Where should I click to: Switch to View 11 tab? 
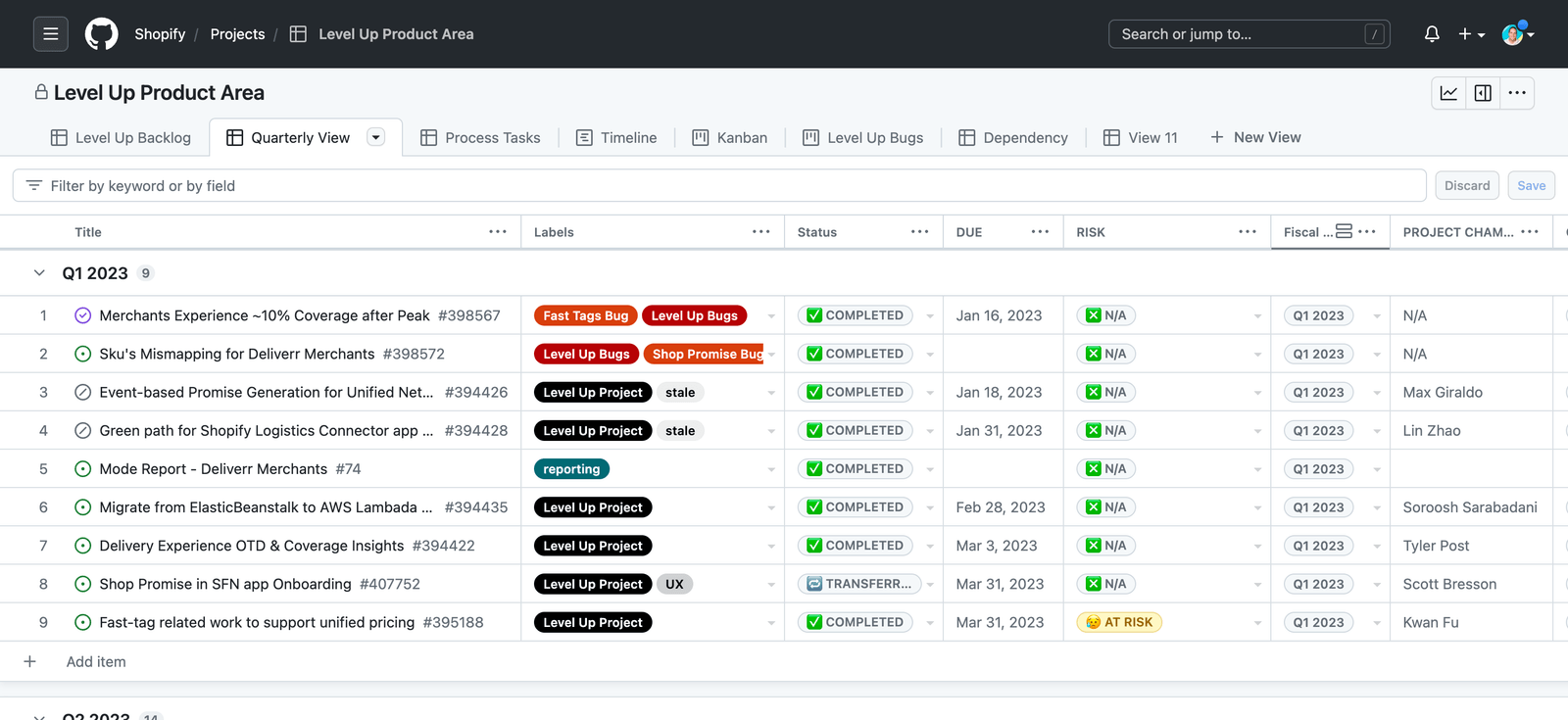(x=1141, y=138)
